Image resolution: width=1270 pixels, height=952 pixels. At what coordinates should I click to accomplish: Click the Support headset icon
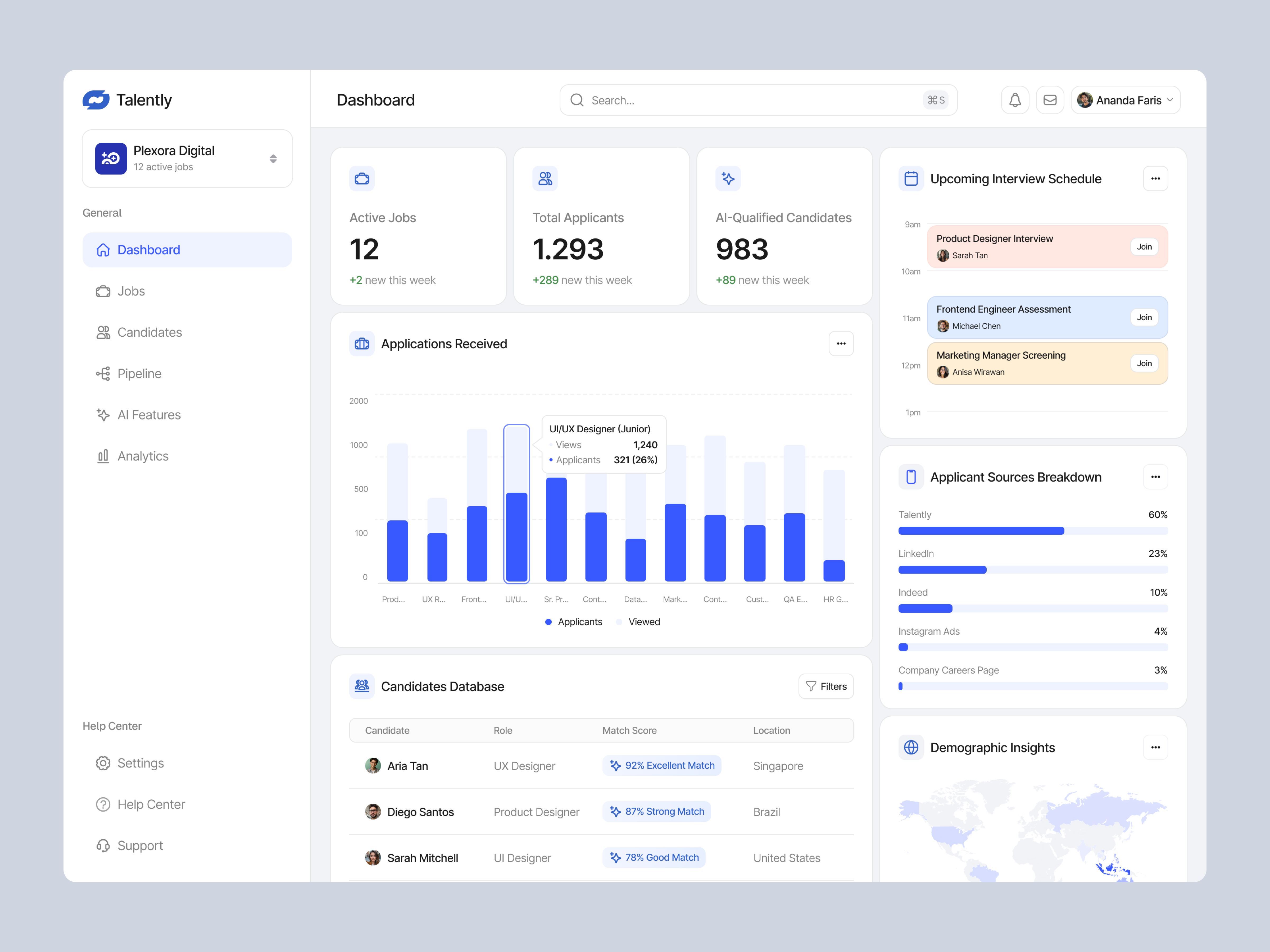click(x=103, y=845)
